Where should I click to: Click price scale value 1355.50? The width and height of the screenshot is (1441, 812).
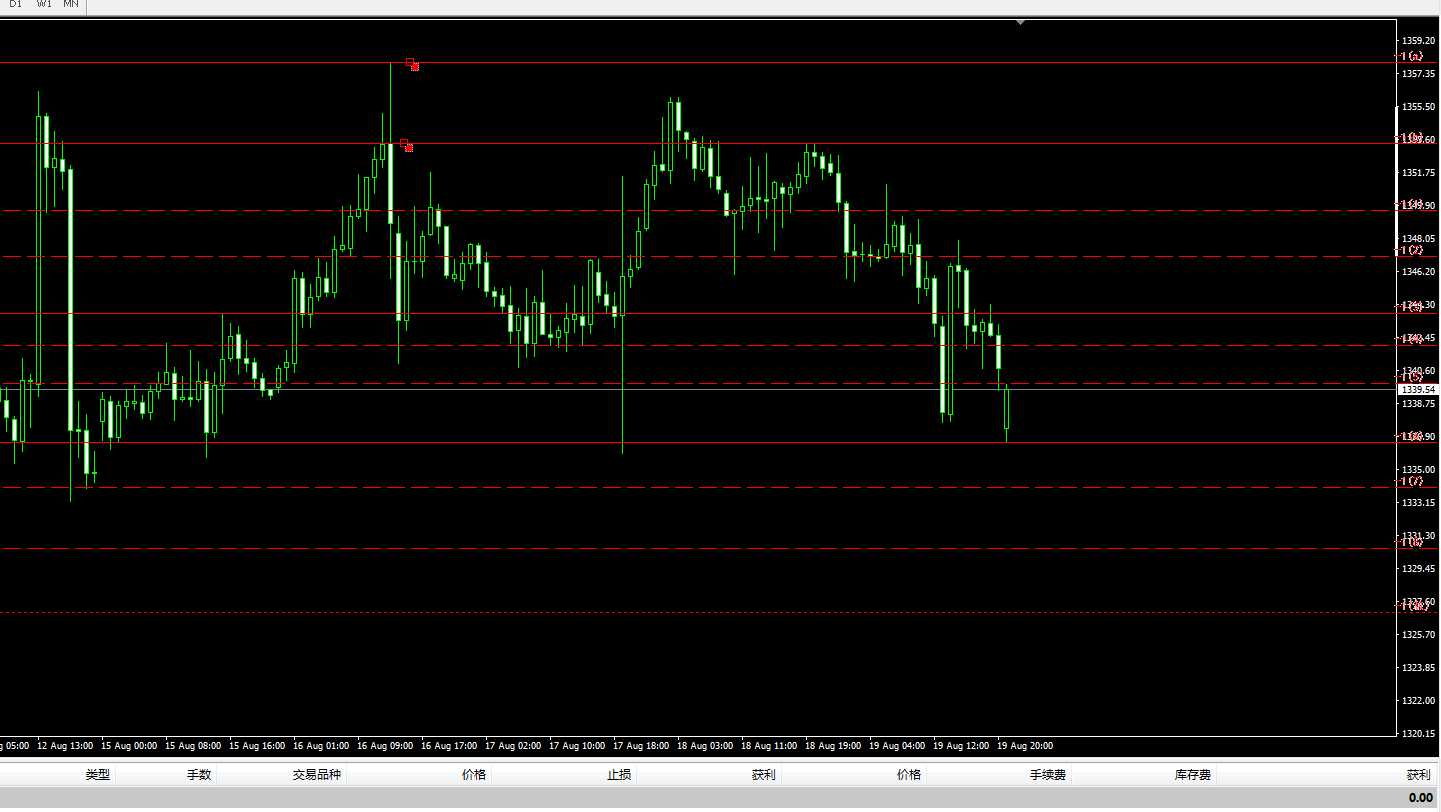[1419, 107]
